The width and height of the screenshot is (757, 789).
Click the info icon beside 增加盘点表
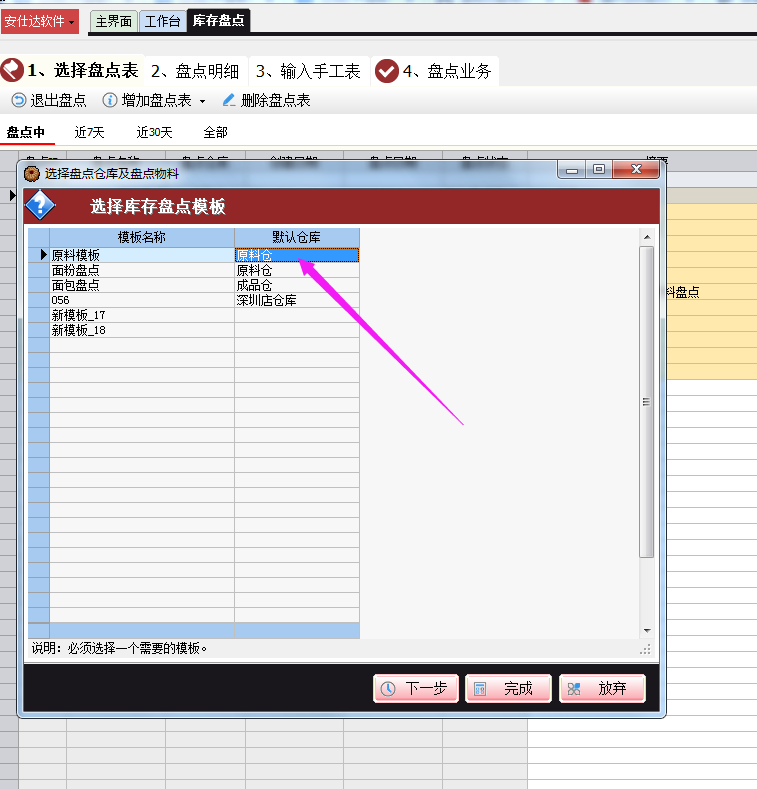coord(110,101)
